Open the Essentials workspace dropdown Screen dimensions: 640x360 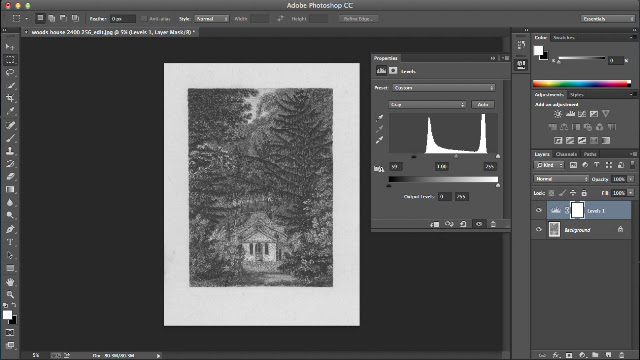point(607,19)
